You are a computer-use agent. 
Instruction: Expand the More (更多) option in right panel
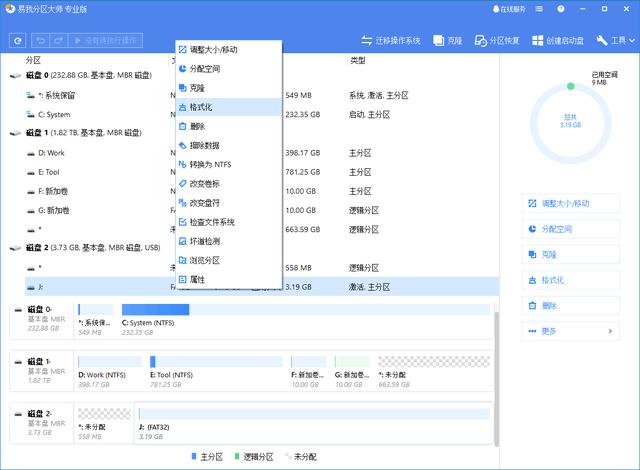[x=570, y=331]
